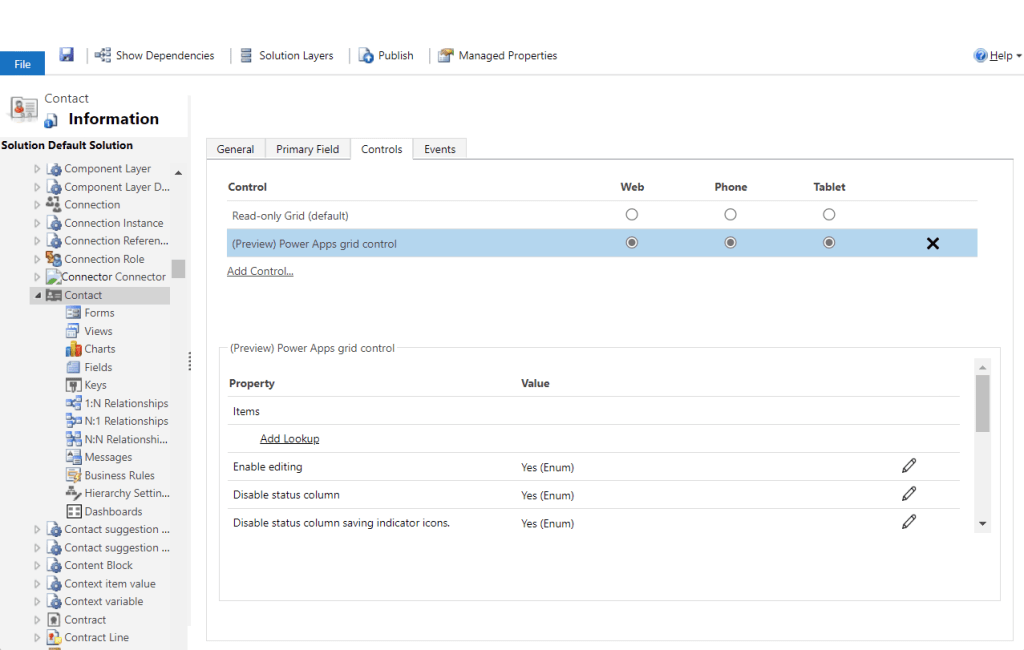Select Phone radio for Read-only Grid
Image resolution: width=1024 pixels, height=650 pixels.
click(730, 215)
